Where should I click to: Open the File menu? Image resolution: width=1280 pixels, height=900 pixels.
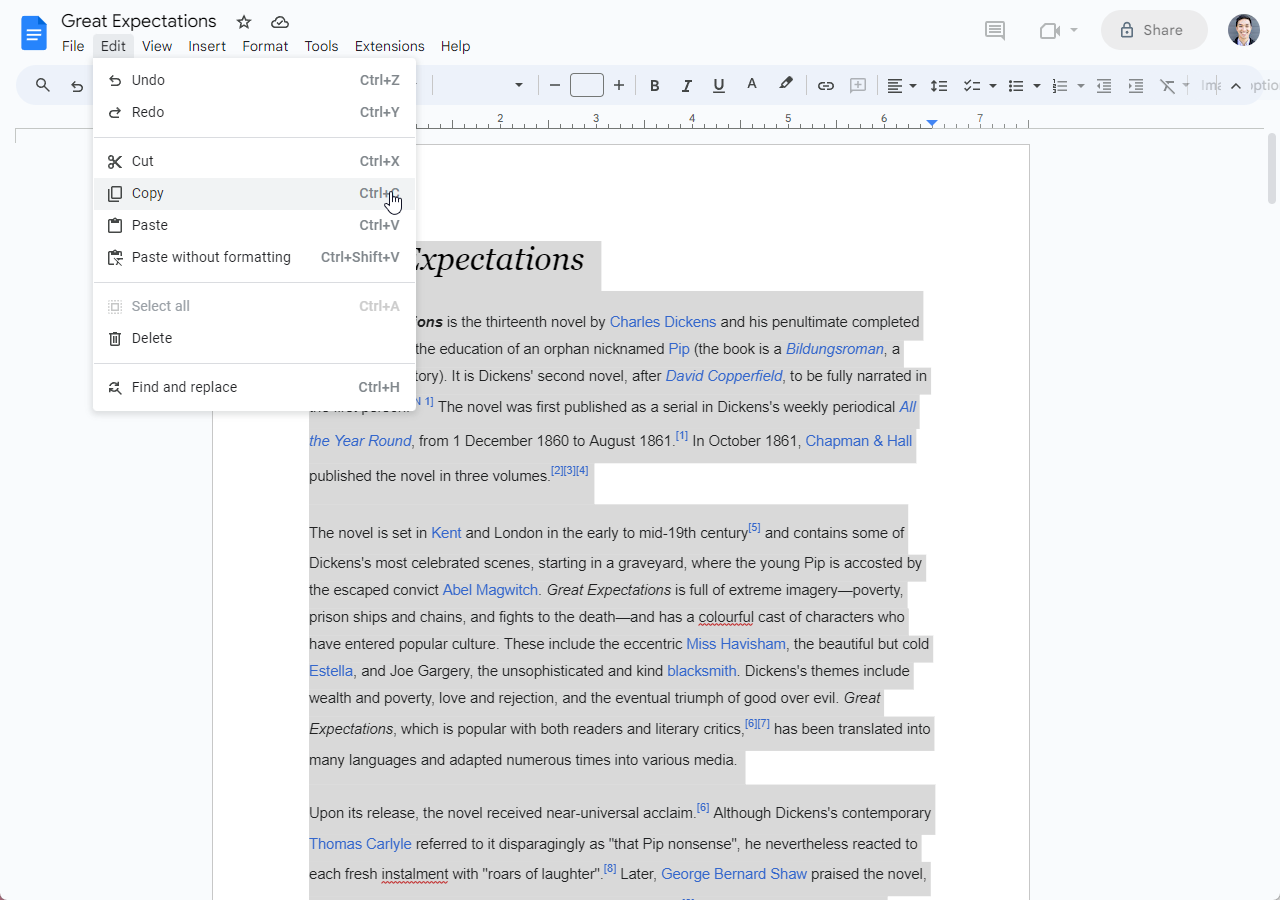(x=73, y=46)
